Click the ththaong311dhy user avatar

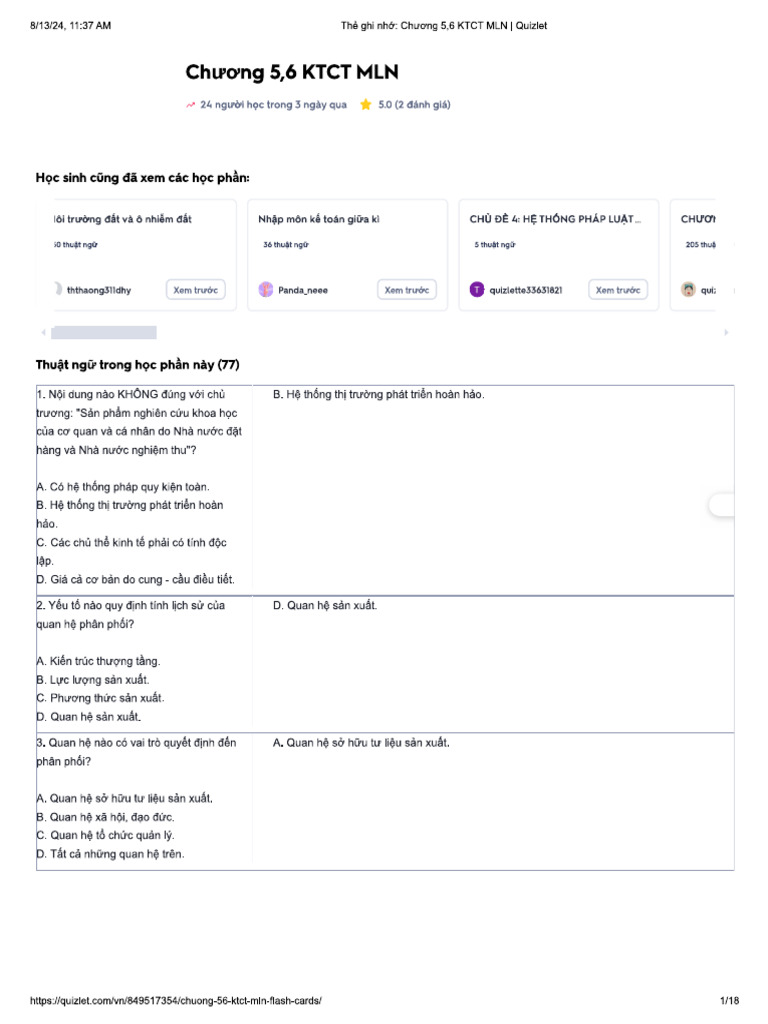tap(57, 289)
